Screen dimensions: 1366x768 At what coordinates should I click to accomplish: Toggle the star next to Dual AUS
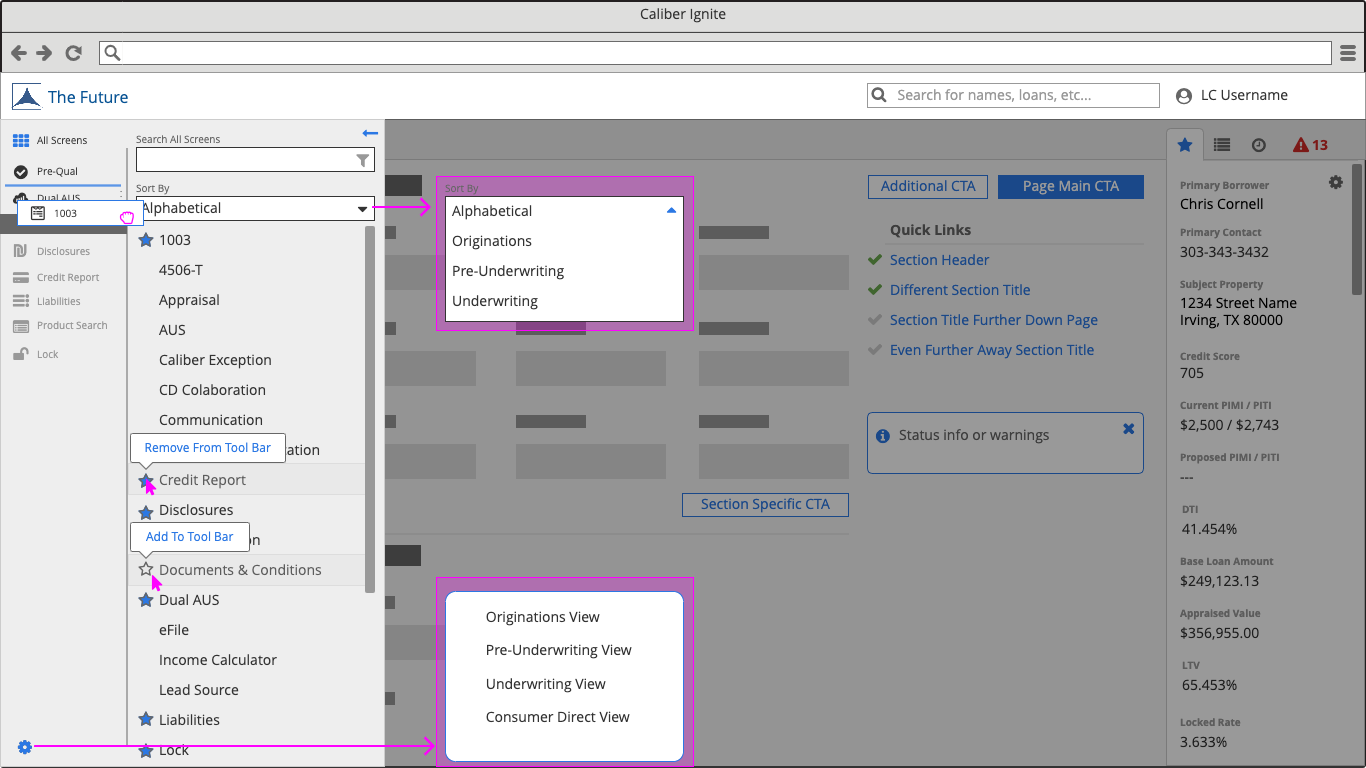point(146,600)
